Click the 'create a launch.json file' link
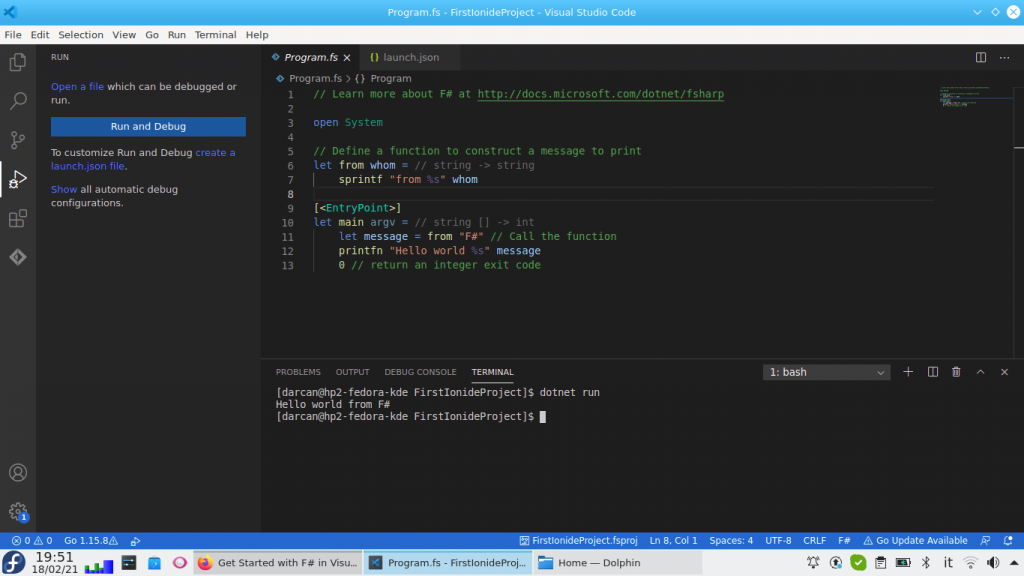The width and height of the screenshot is (1024, 576). click(143, 159)
